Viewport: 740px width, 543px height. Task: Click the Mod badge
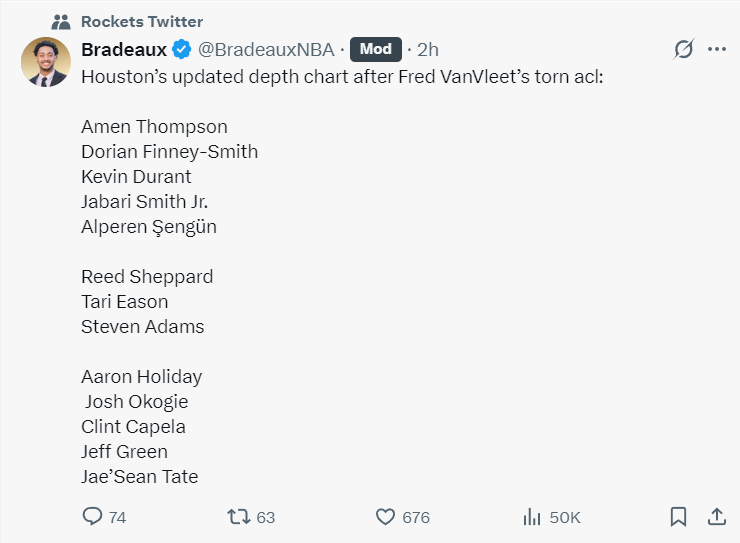pyautogui.click(x=376, y=49)
